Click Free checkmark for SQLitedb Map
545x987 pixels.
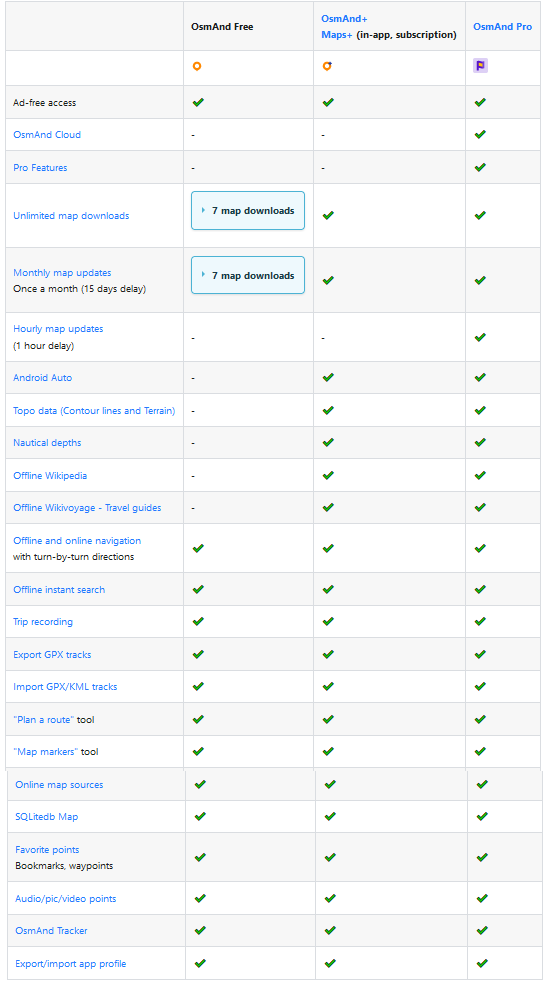click(200, 816)
